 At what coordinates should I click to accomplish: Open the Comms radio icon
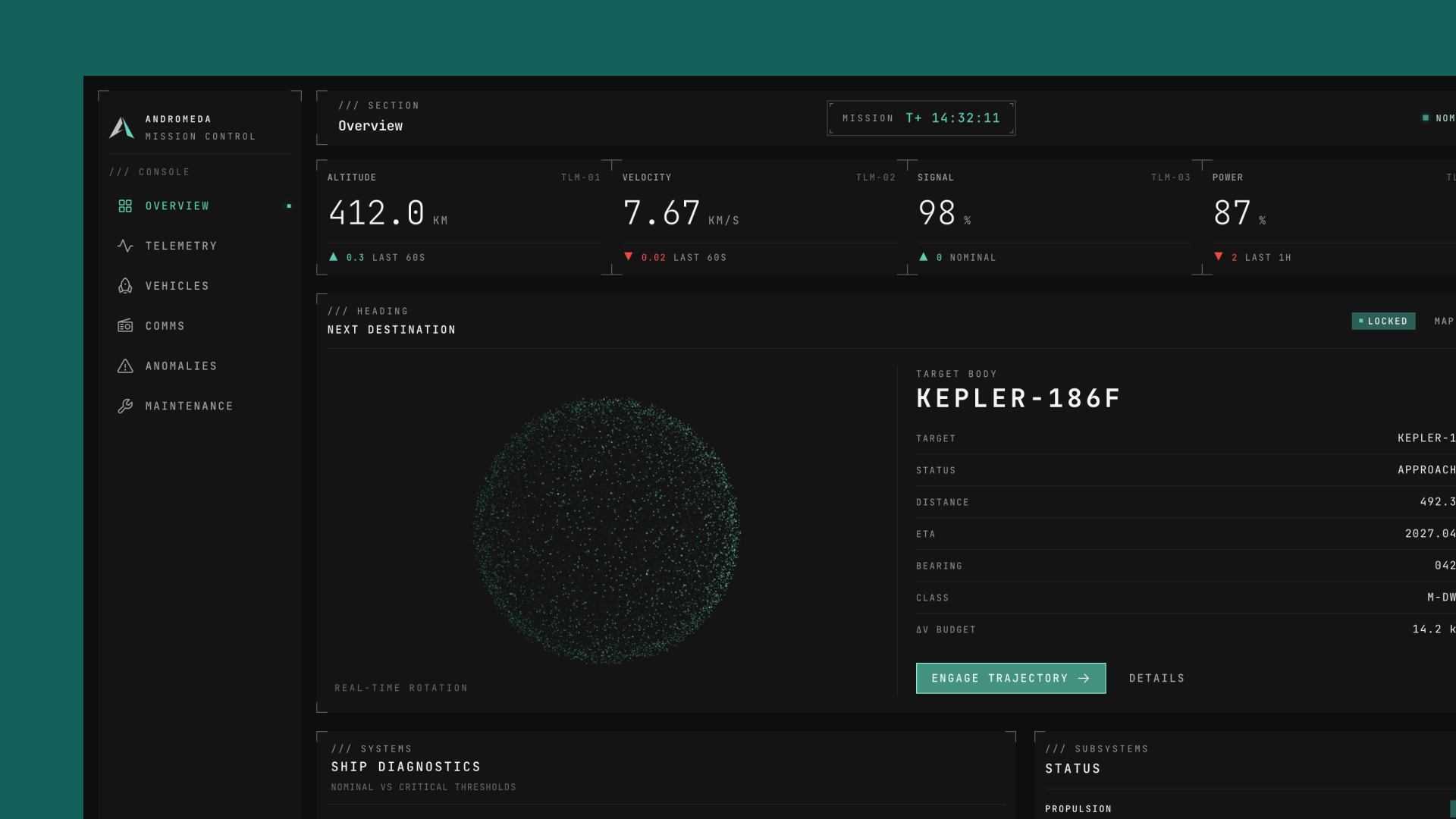click(x=125, y=326)
